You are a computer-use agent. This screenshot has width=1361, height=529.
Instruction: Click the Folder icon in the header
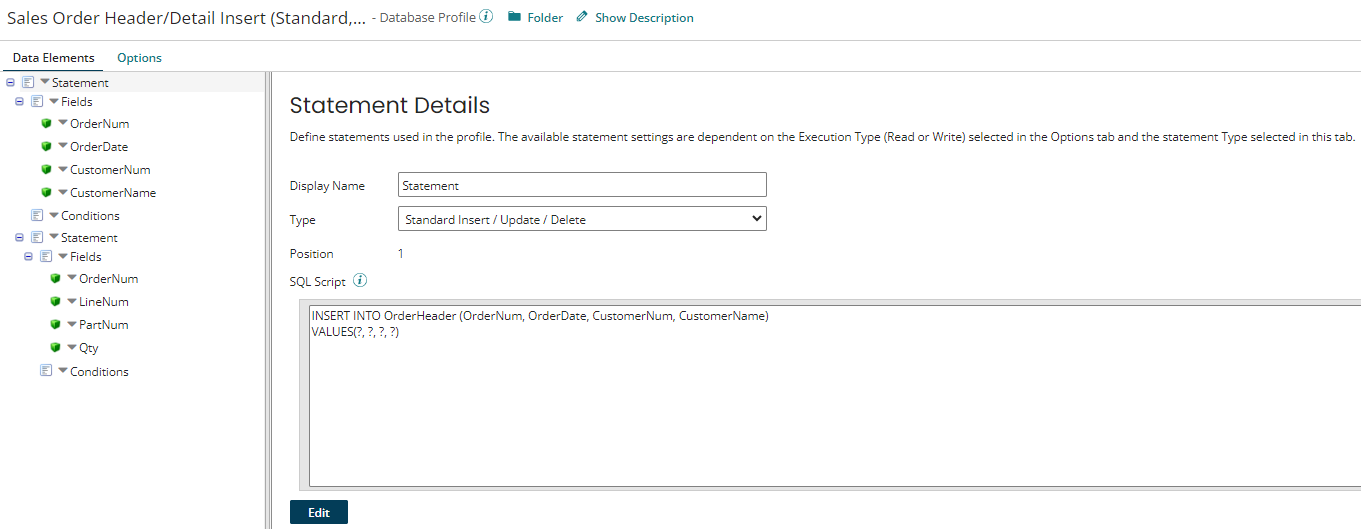[514, 17]
